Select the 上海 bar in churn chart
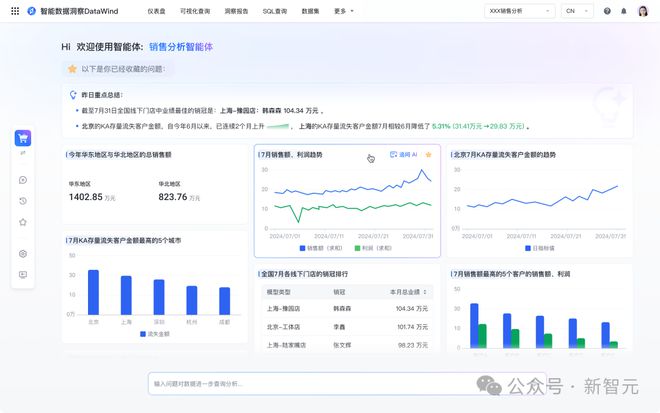This screenshot has height=413, width=660. point(126,295)
